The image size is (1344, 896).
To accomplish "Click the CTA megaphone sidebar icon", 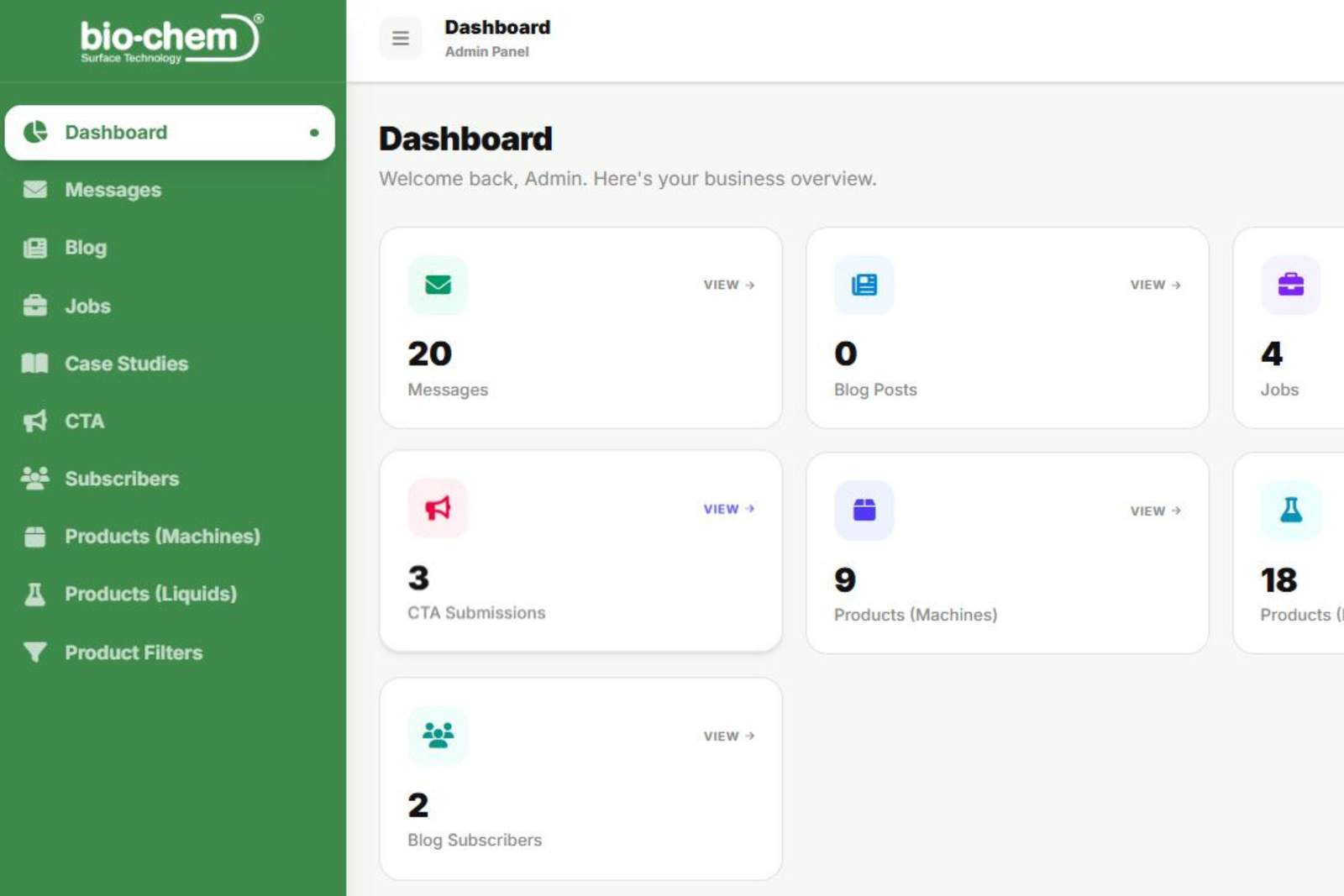I will click(35, 421).
